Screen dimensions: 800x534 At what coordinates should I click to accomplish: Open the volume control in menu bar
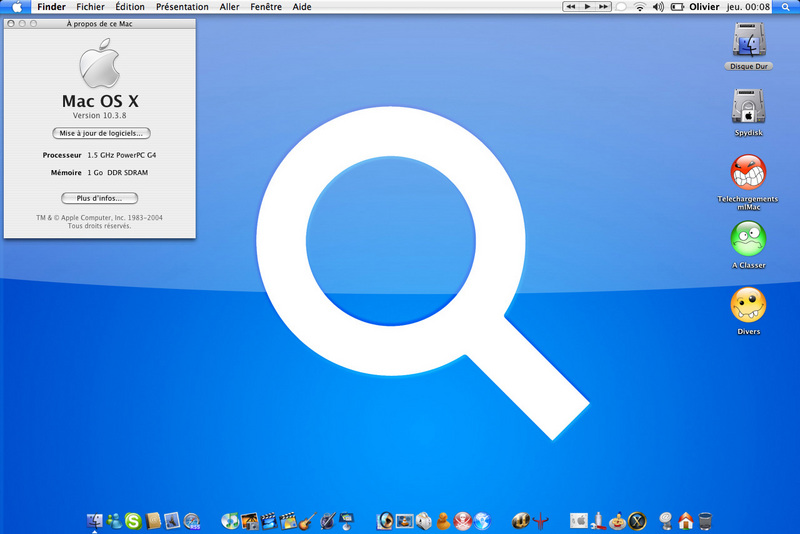(x=658, y=7)
